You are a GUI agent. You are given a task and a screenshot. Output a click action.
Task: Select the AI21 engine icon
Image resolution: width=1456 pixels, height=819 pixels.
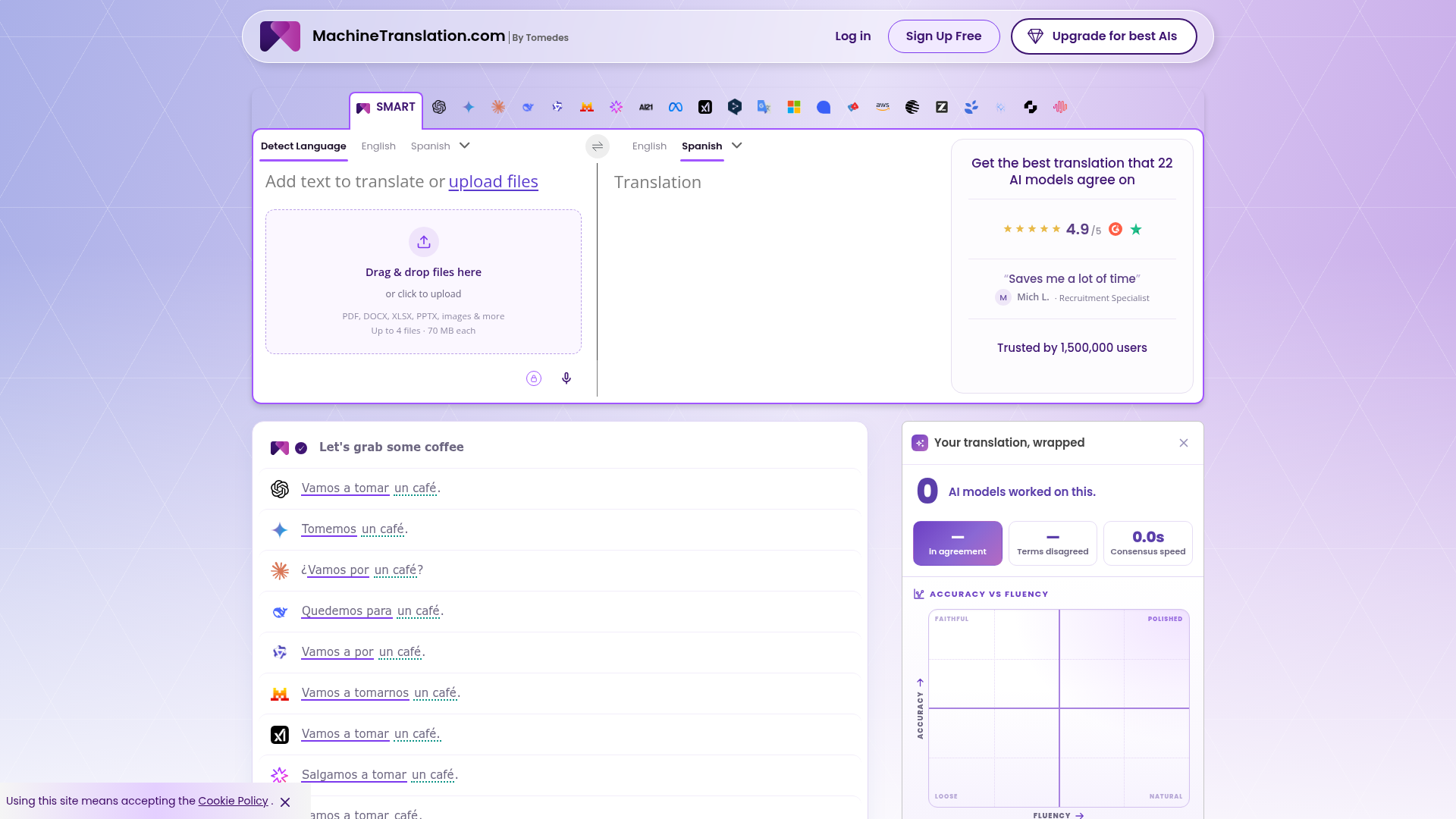(x=646, y=107)
